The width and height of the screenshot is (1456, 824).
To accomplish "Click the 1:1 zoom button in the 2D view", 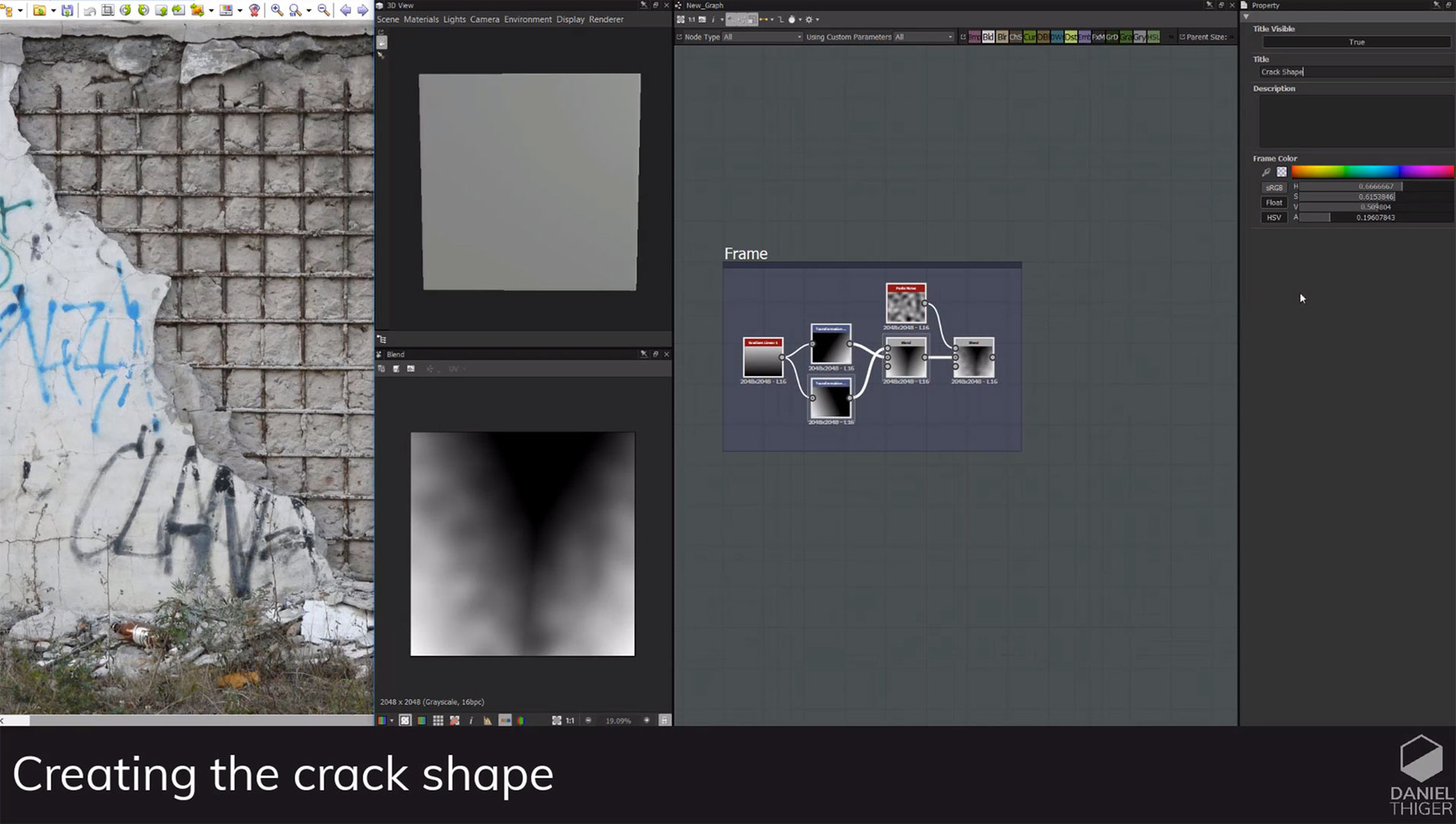I will (x=569, y=720).
